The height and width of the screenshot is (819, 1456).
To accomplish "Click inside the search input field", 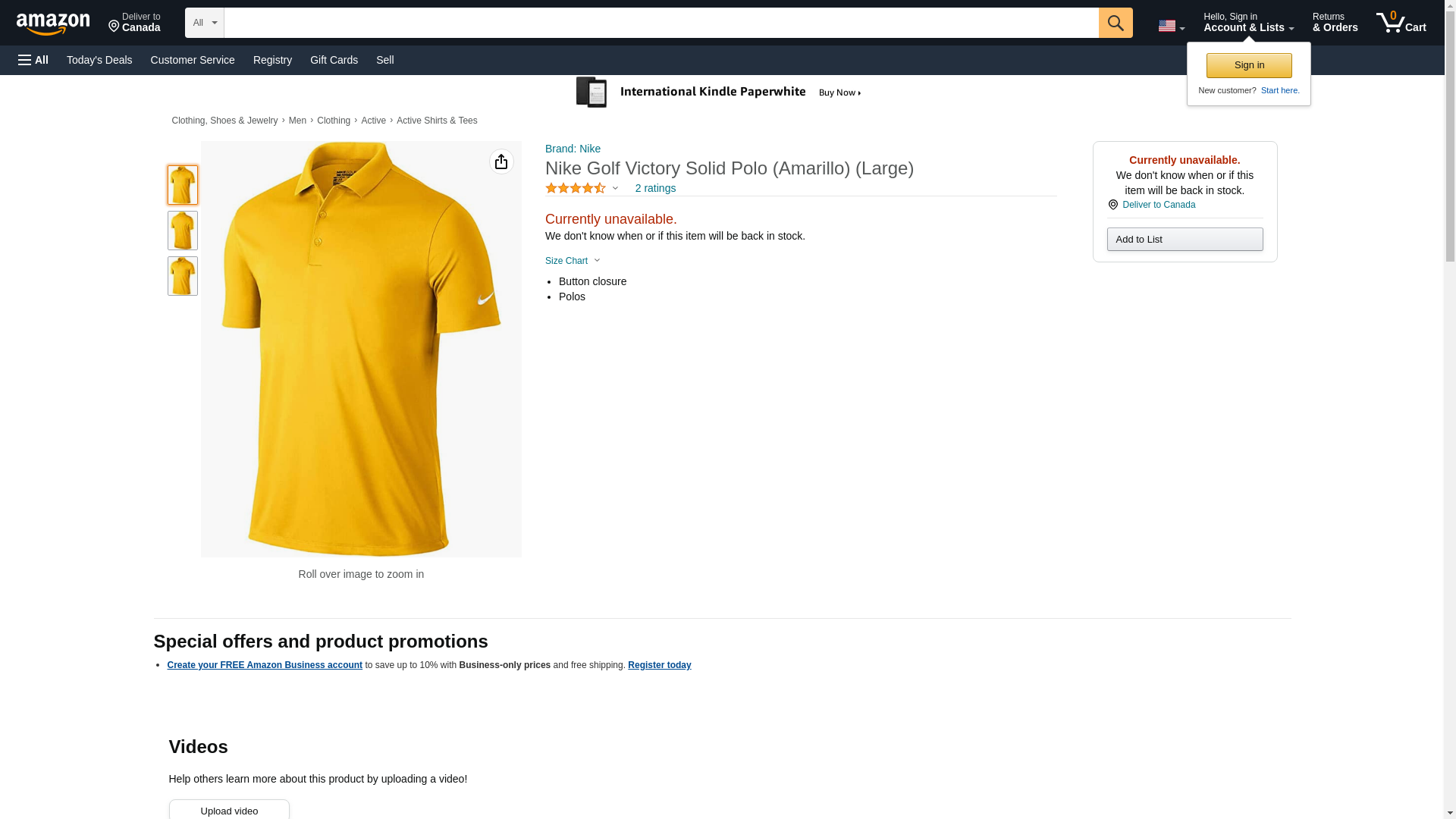I will (x=660, y=23).
